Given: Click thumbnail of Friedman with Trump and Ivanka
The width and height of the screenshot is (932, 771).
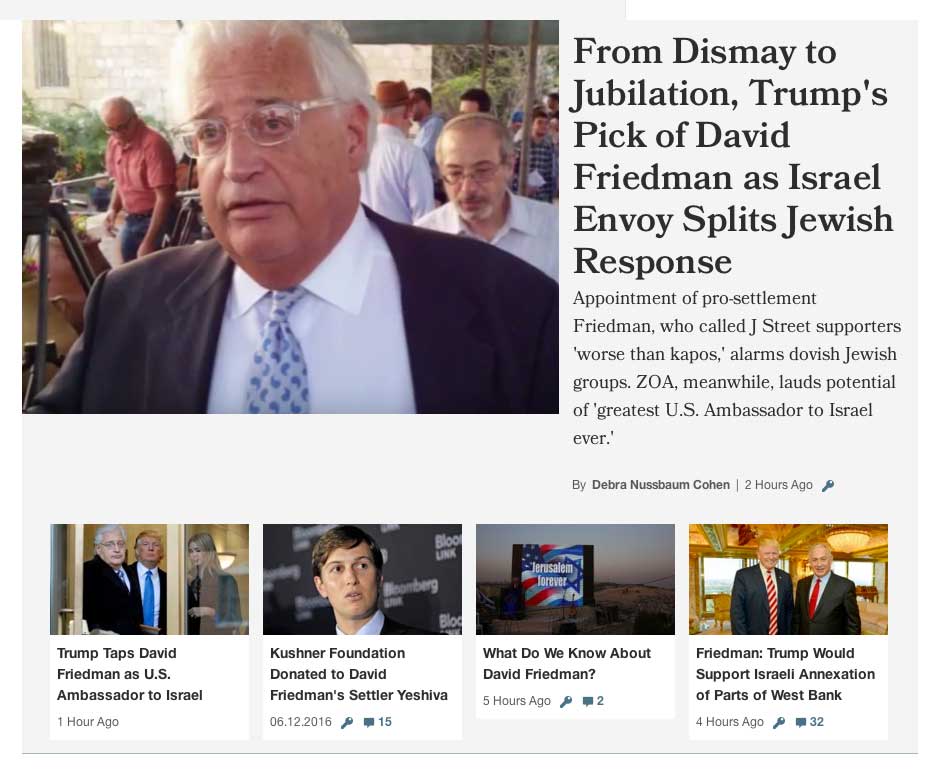Looking at the screenshot, I should [149, 580].
